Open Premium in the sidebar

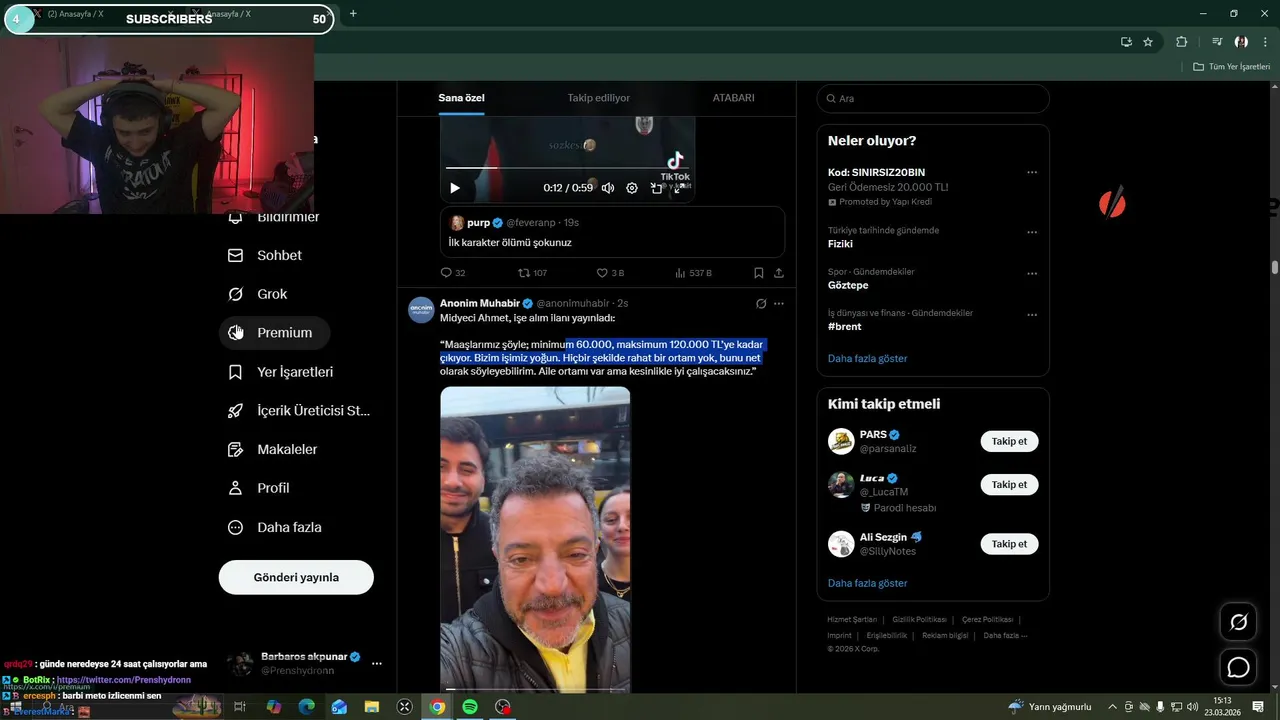pyautogui.click(x=274, y=333)
